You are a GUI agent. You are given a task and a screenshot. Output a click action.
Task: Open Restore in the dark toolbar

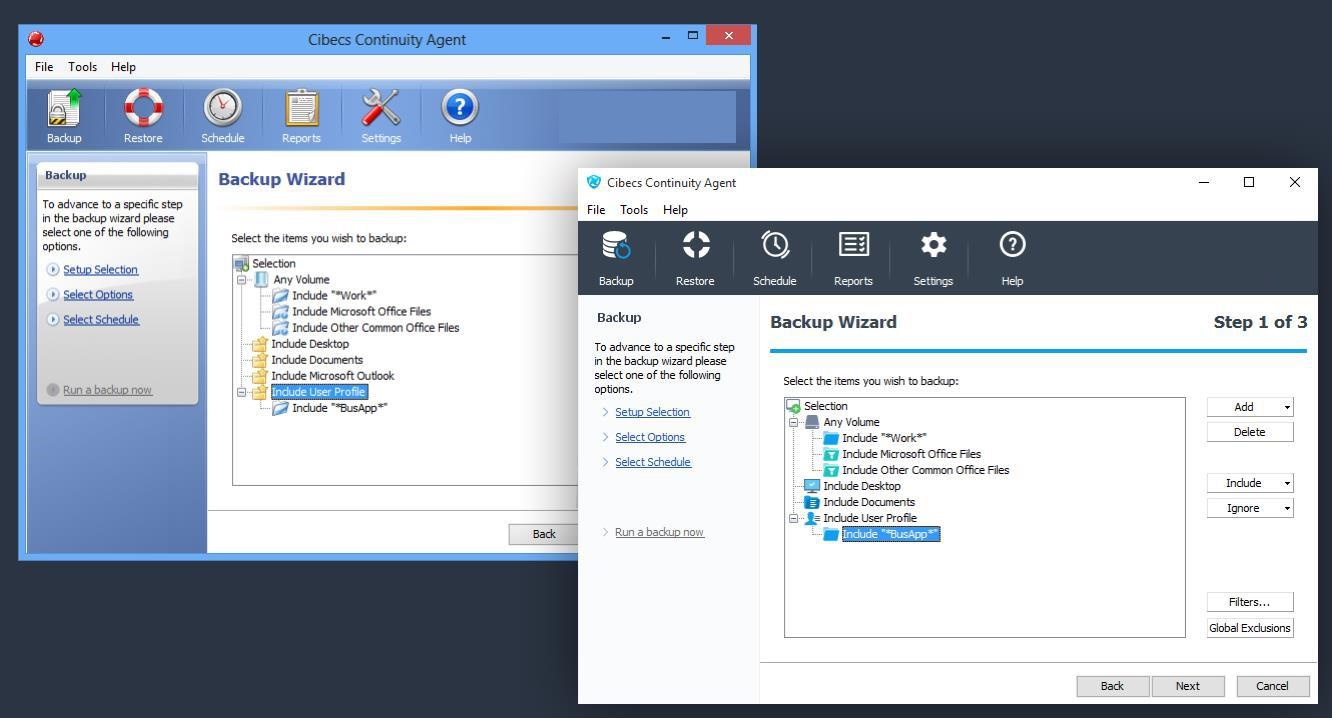[x=695, y=246]
